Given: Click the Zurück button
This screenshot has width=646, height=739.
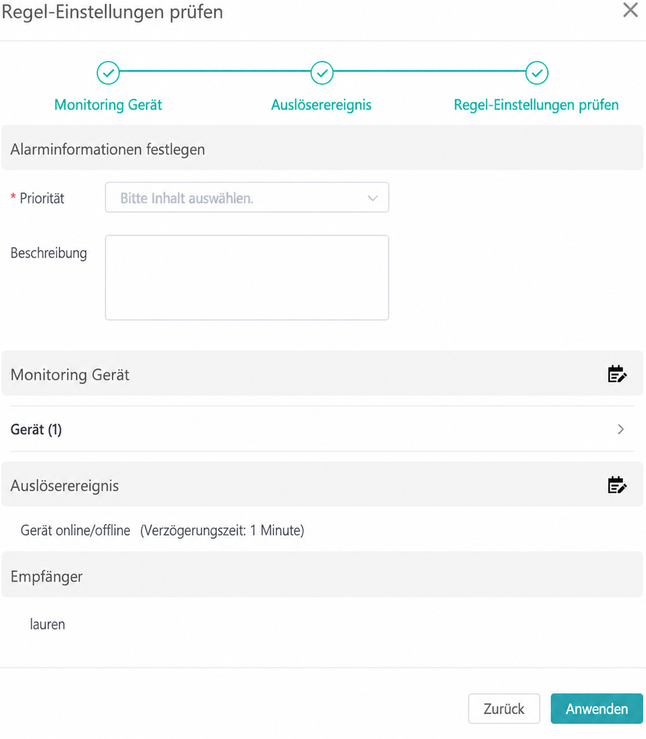Looking at the screenshot, I should click(x=504, y=708).
